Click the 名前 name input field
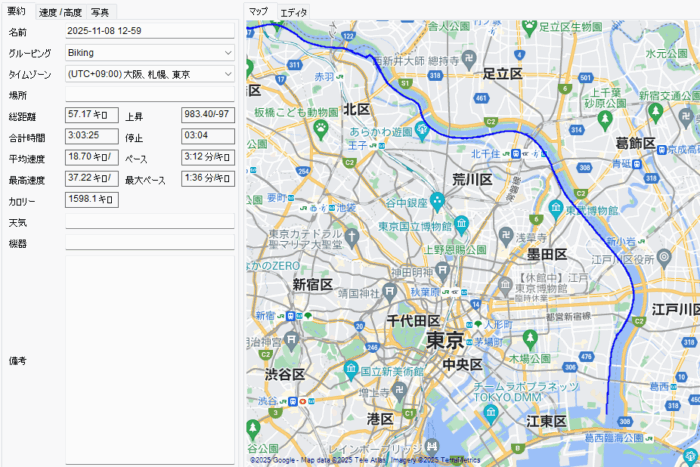The width and height of the screenshot is (700, 467). point(149,32)
